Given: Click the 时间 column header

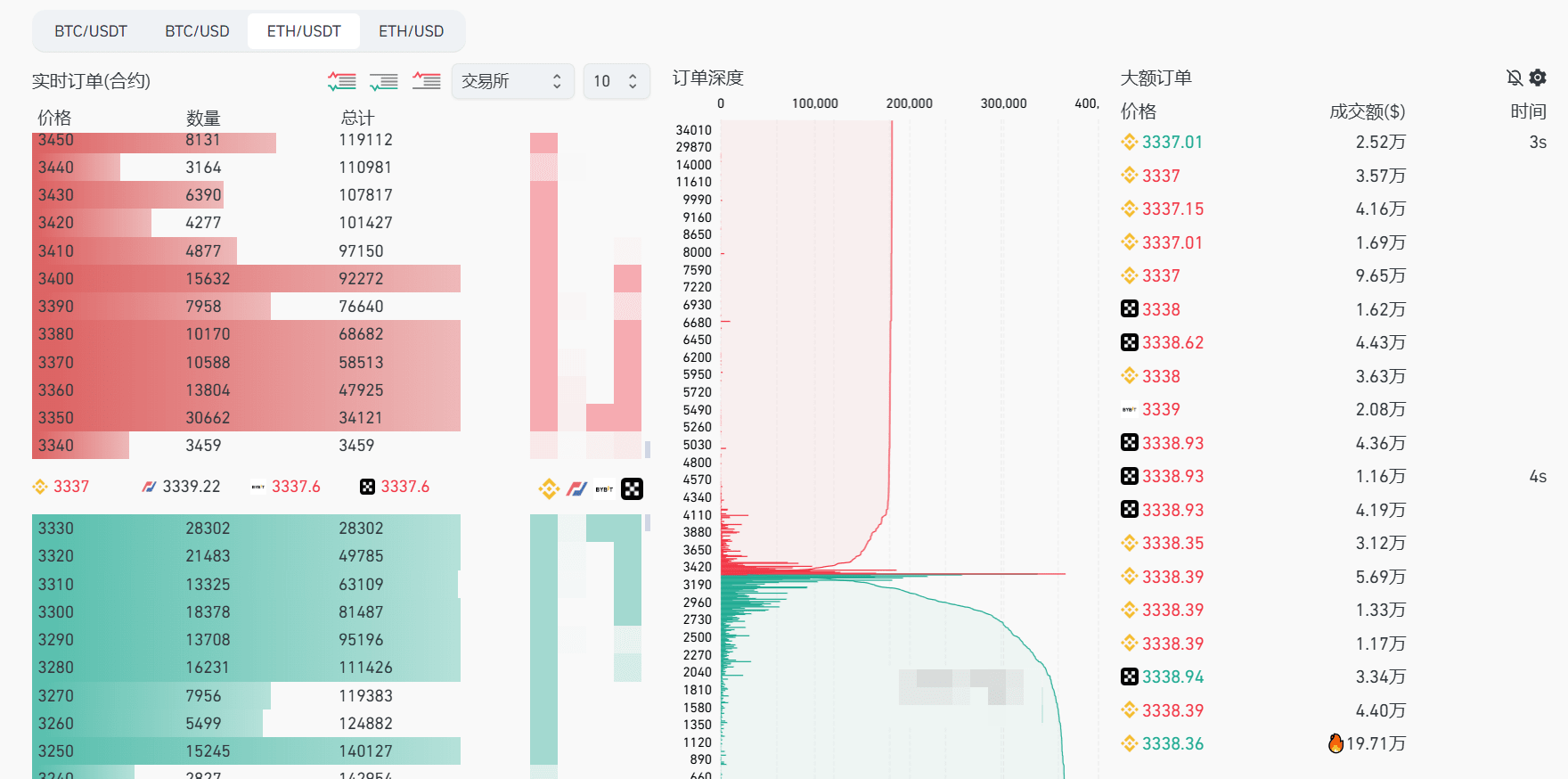Looking at the screenshot, I should click(x=1528, y=111).
